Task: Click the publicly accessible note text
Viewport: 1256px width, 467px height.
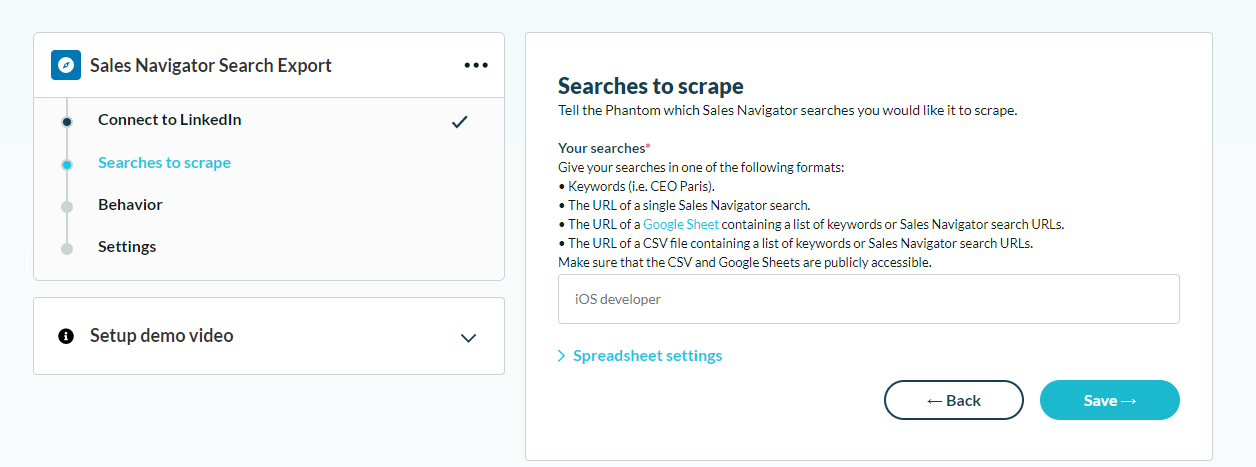Action: pyautogui.click(x=745, y=262)
